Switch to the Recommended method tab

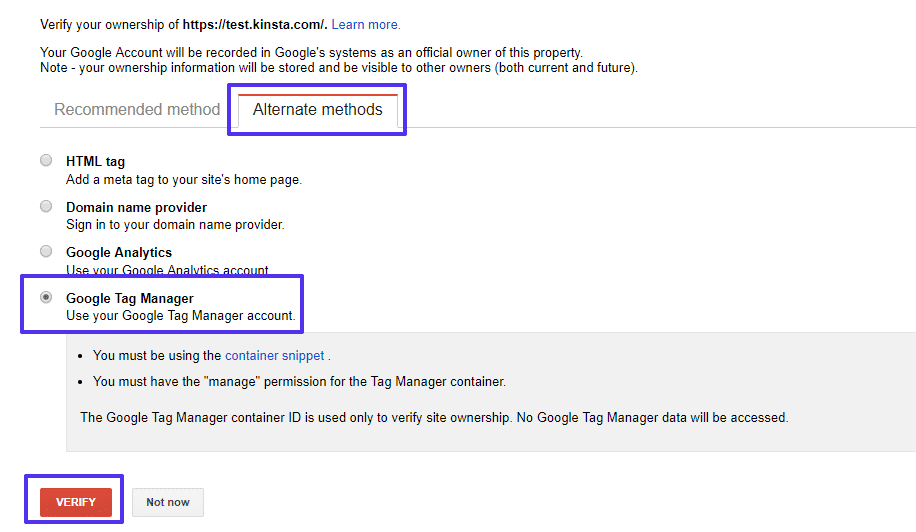coord(137,109)
